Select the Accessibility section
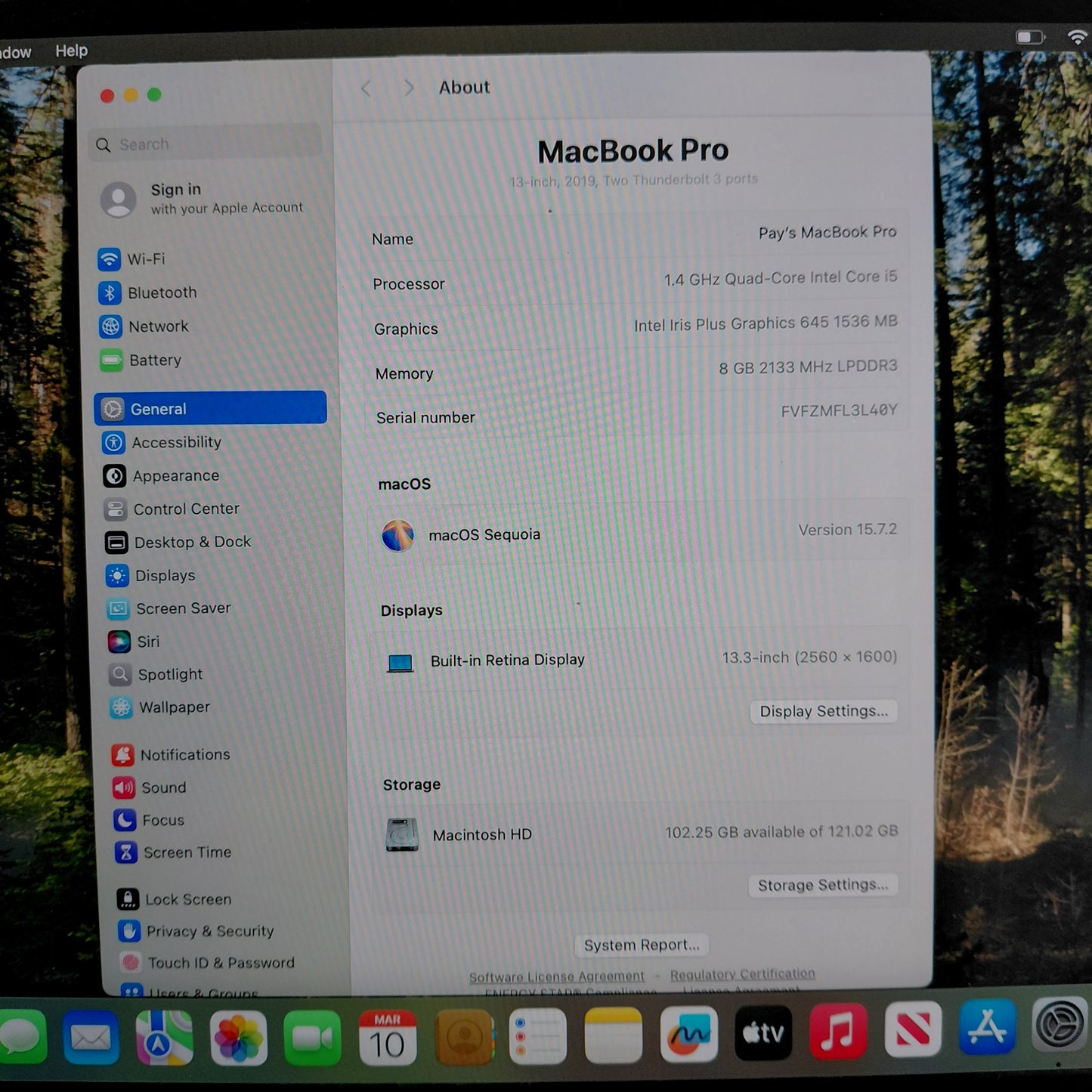Screen dimensions: 1092x1092 pyautogui.click(x=176, y=442)
